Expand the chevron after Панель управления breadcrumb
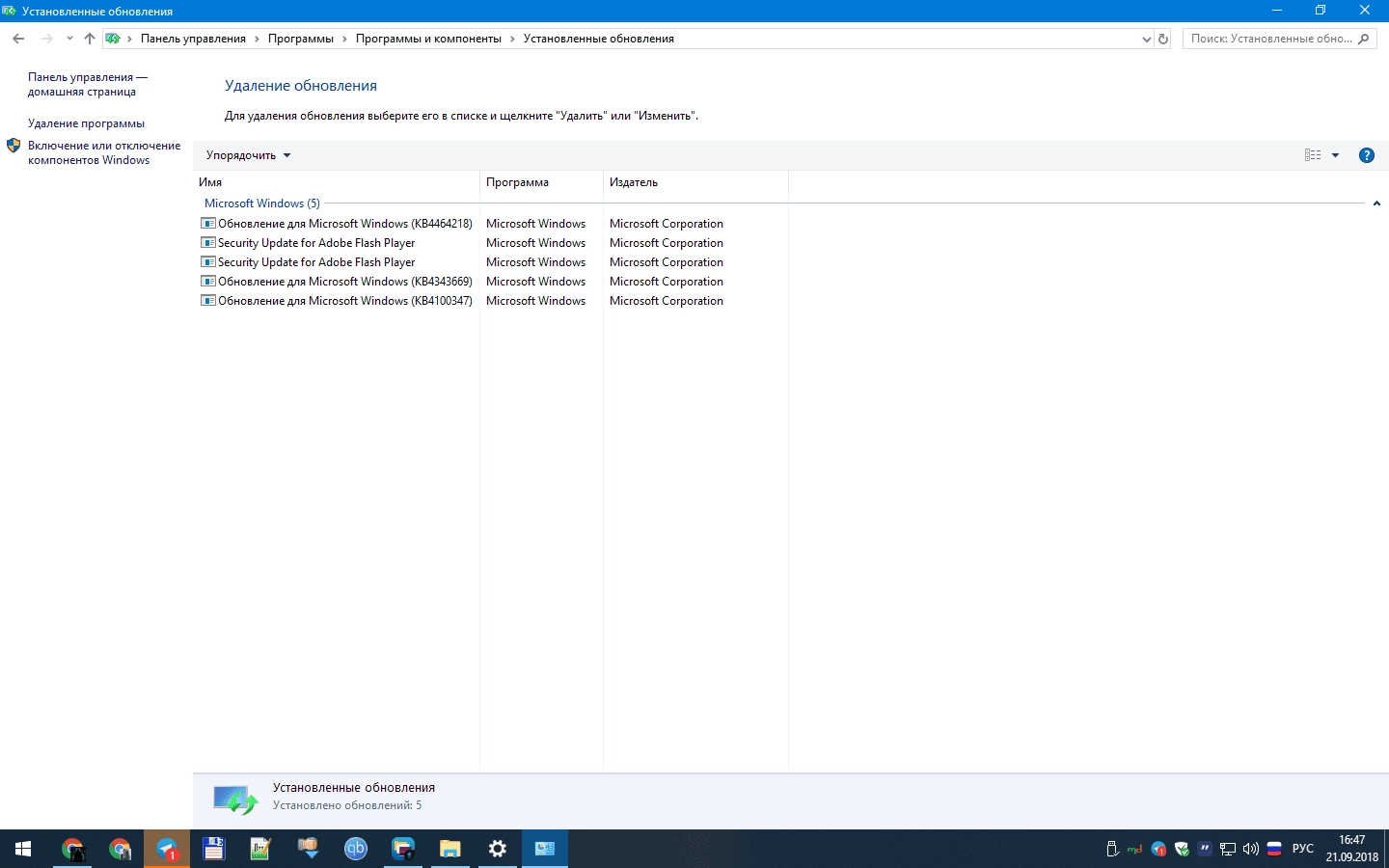Viewport: 1389px width, 868px height. 257,39
